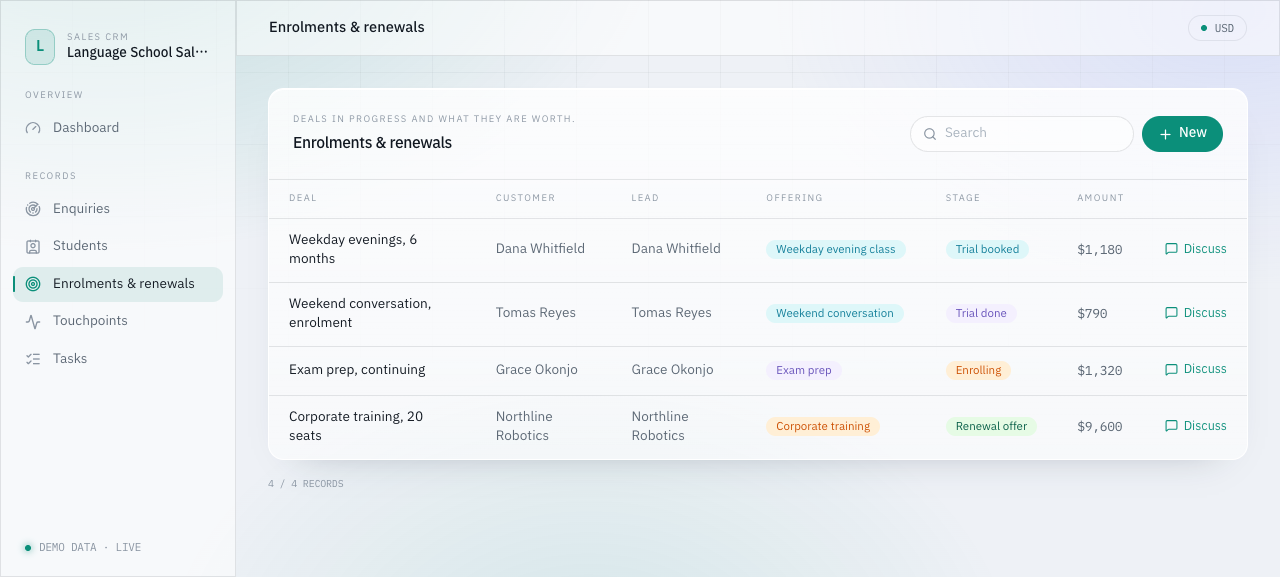
Task: Click the Touchpoints activity pulse icon
Action: [33, 321]
